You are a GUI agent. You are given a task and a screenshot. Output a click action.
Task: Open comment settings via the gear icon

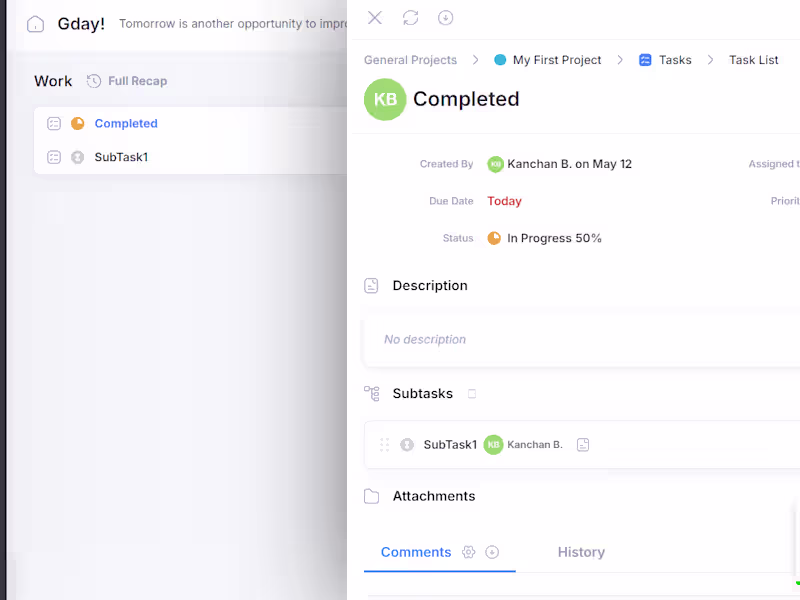point(468,551)
